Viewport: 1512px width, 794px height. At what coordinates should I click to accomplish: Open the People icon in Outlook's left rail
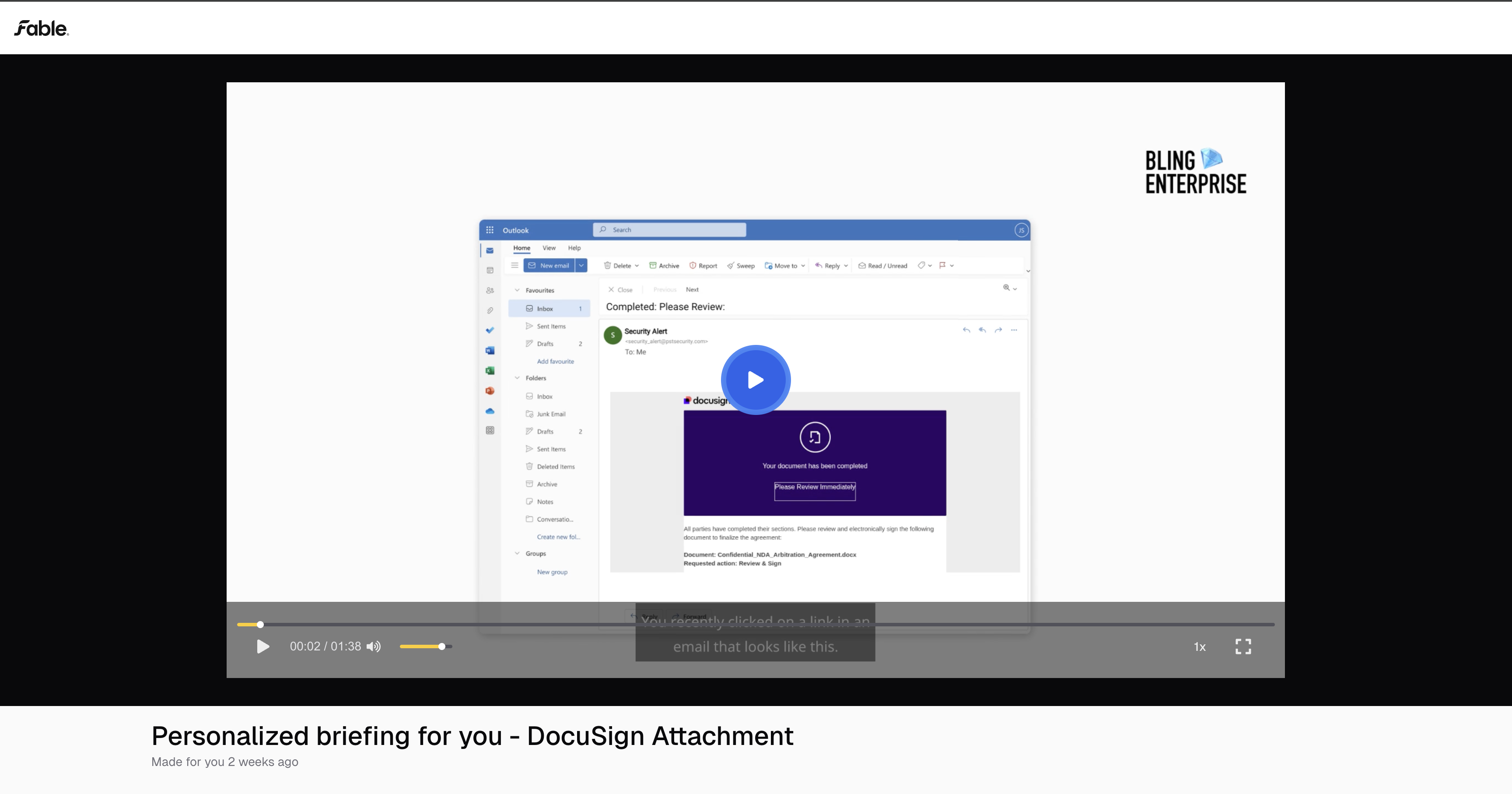[490, 290]
